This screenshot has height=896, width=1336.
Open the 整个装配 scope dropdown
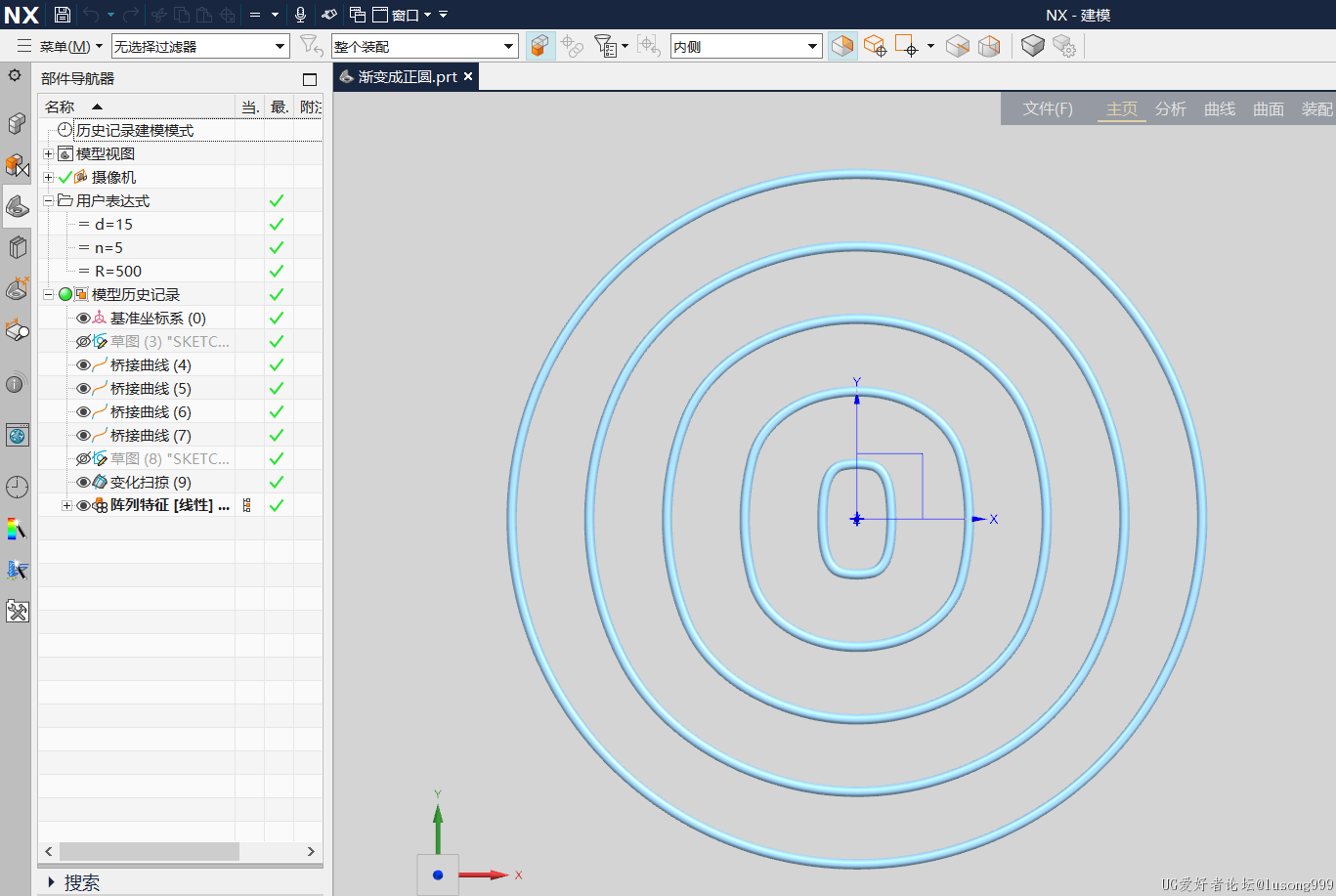pyautogui.click(x=424, y=46)
